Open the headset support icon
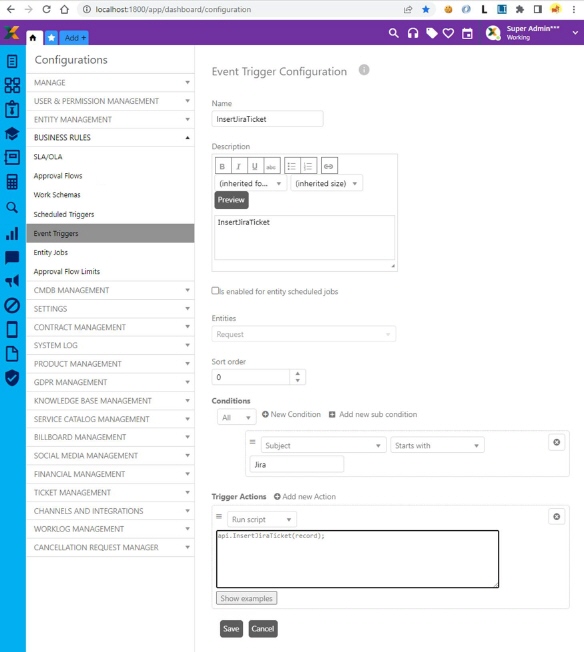Screen dimensions: 584x652 tap(413, 33)
